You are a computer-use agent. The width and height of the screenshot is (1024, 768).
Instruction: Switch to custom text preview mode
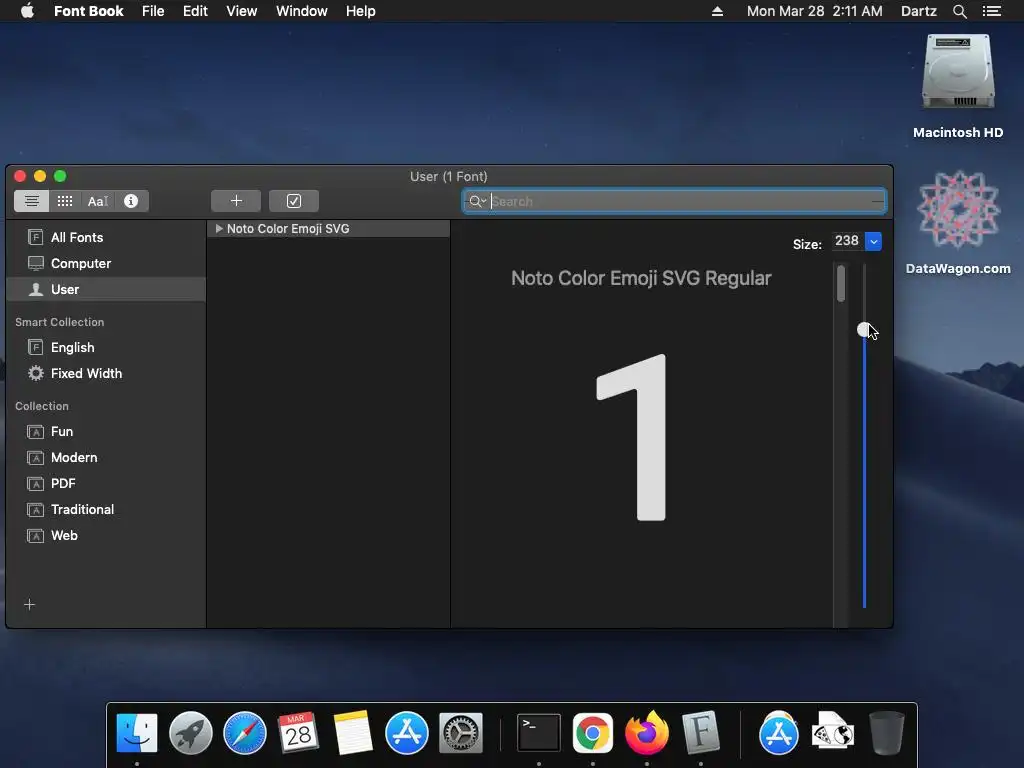(x=98, y=201)
